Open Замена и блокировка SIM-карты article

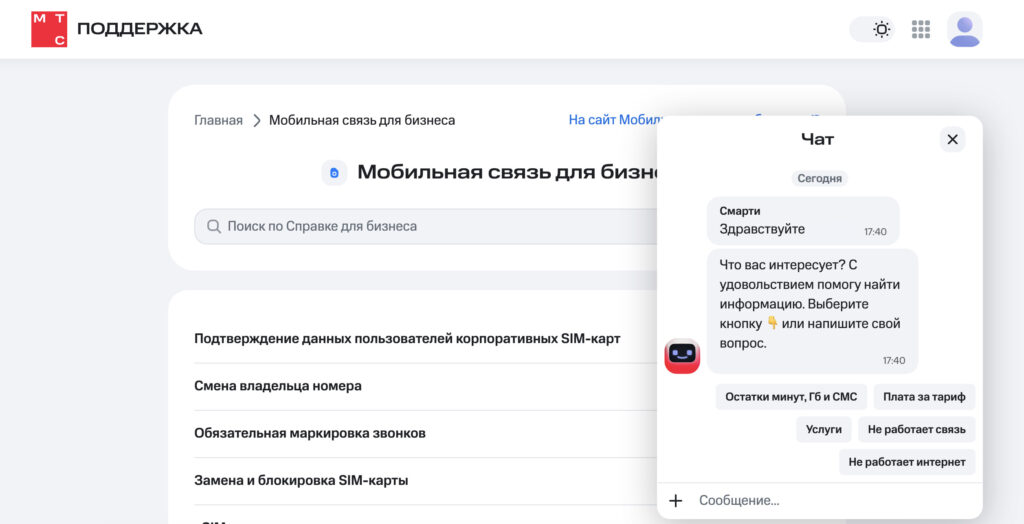pyautogui.click(x=301, y=480)
